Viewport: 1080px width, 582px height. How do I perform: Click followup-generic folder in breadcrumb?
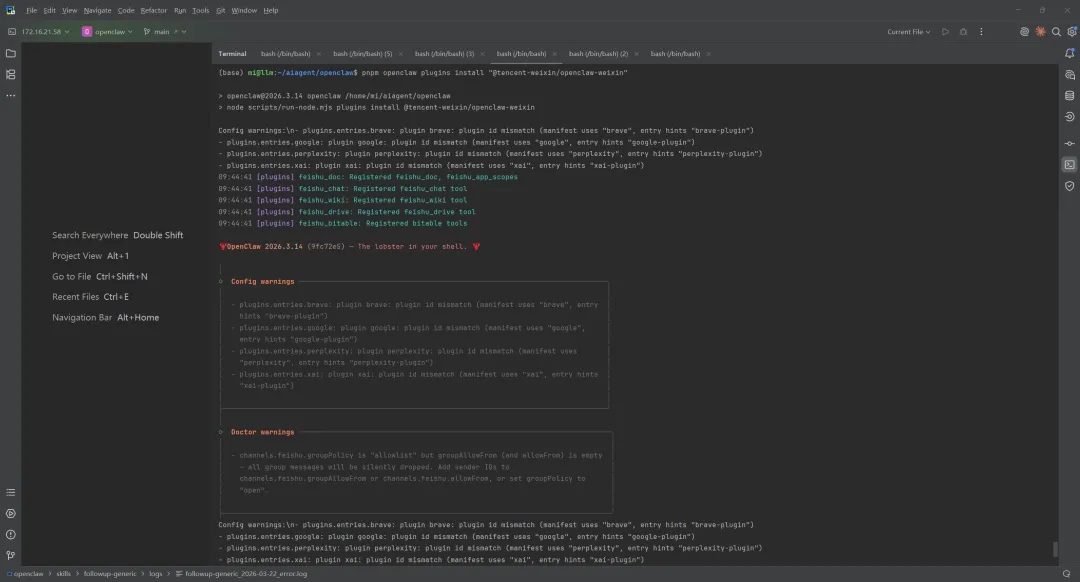110,574
